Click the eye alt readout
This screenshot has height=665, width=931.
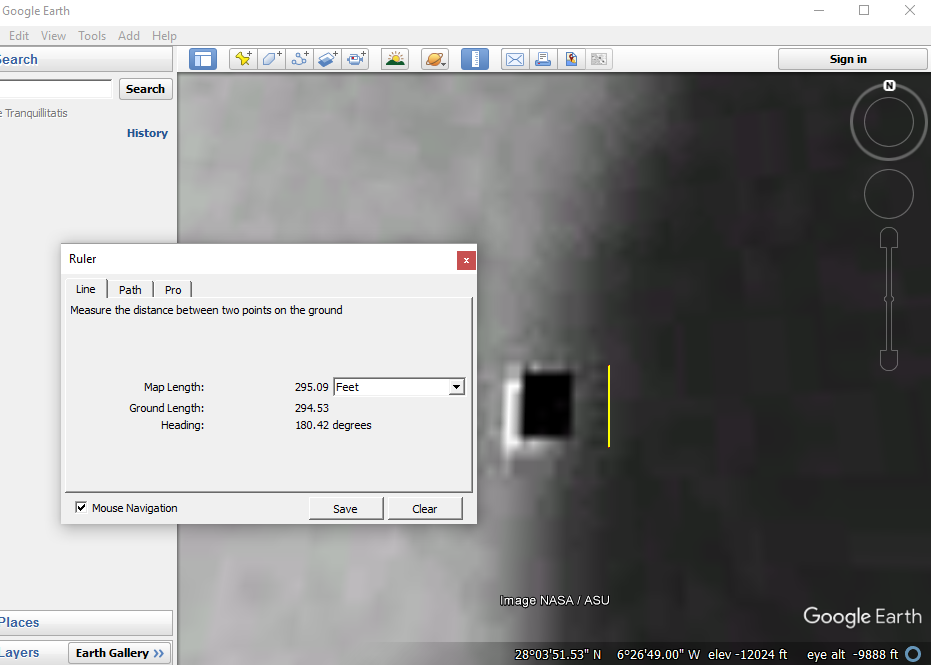pos(853,654)
